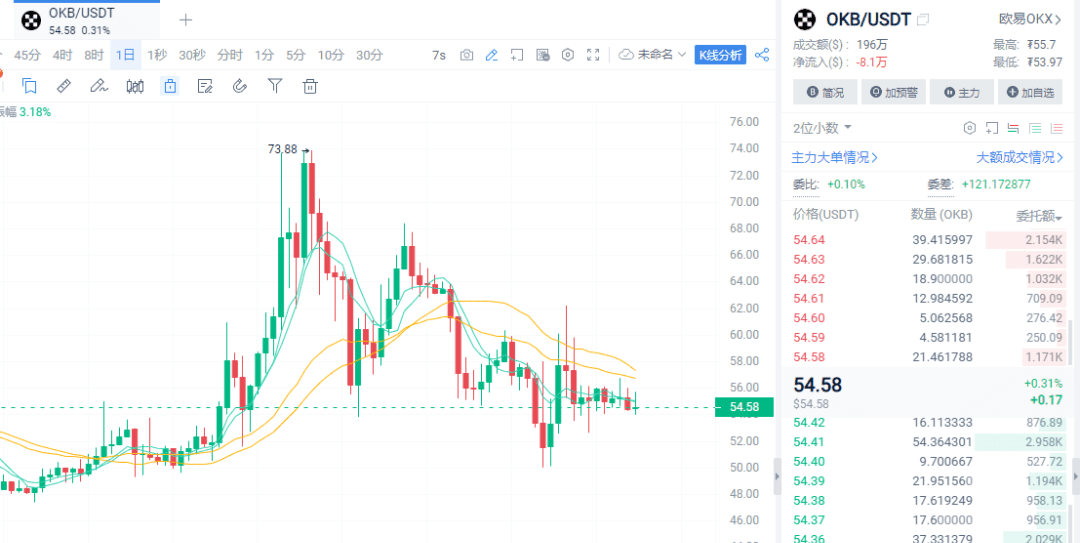Switch to the 10分 timeframe

pos(331,55)
